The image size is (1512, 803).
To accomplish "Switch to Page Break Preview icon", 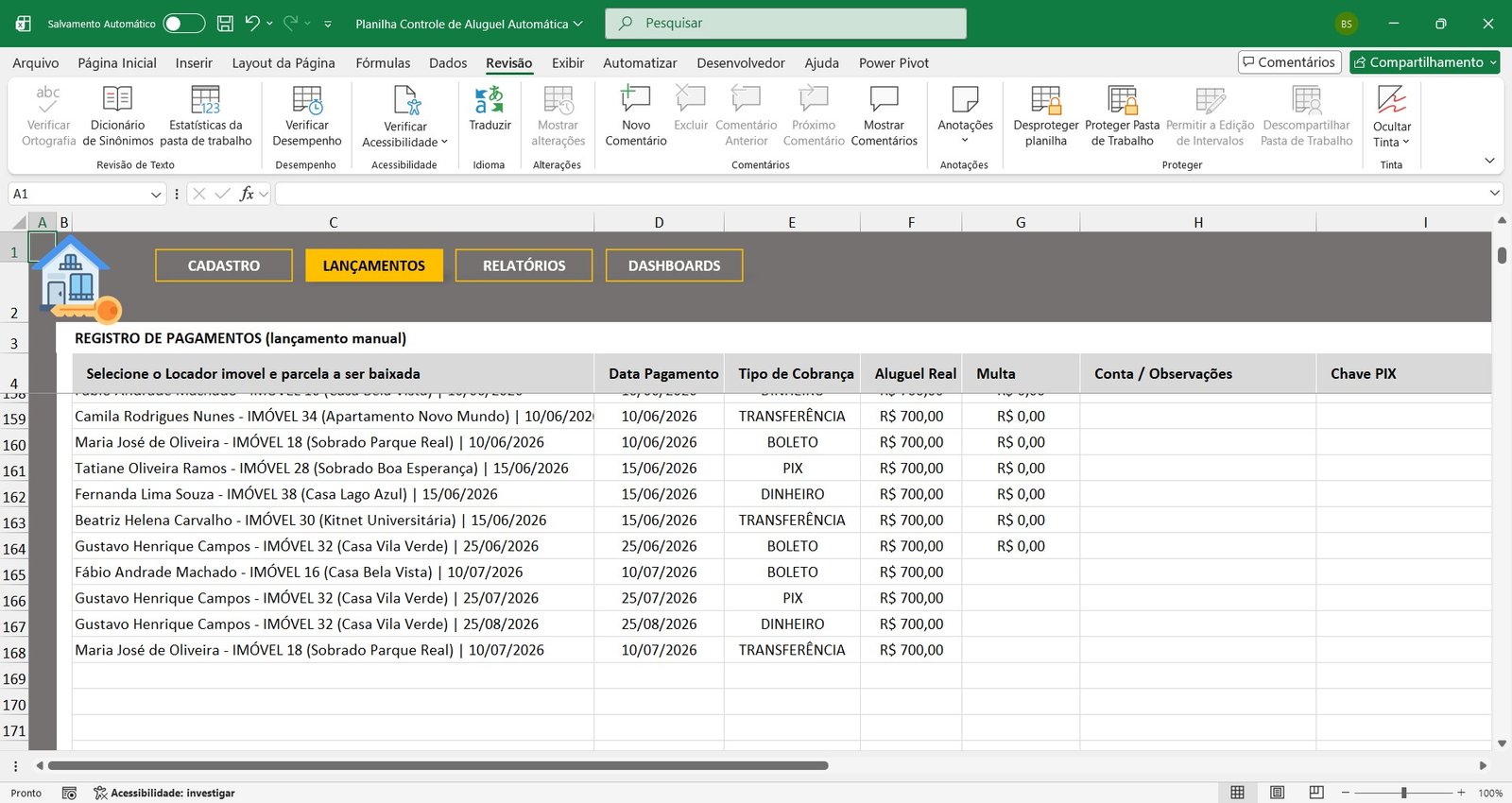I will (x=1316, y=793).
